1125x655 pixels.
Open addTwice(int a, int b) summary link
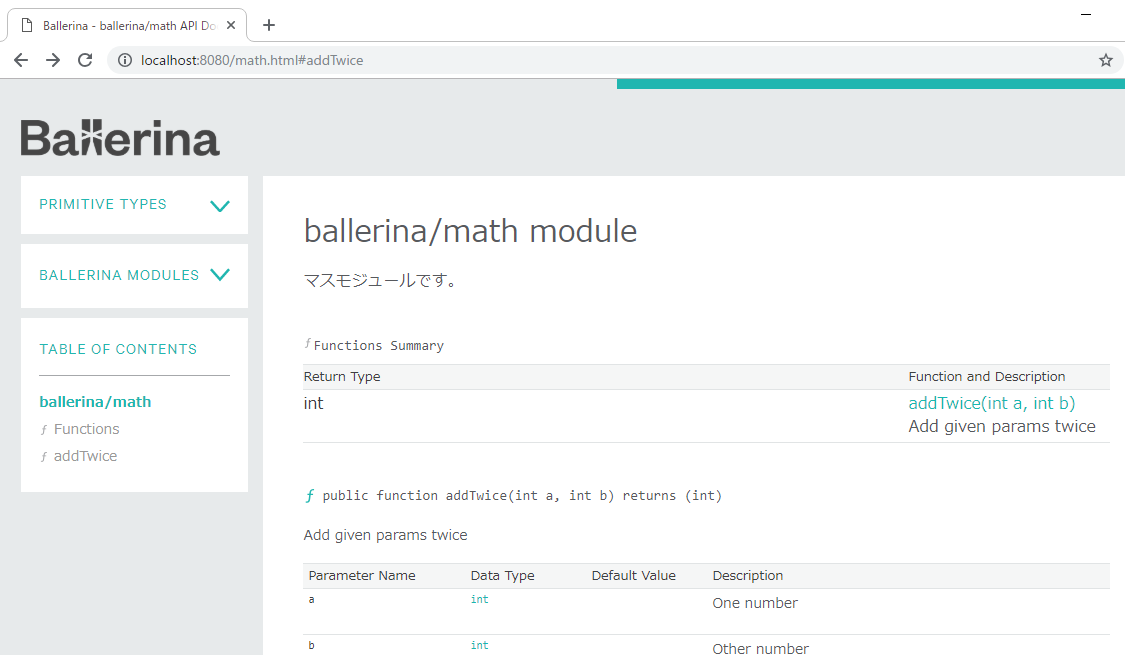[x=992, y=403]
